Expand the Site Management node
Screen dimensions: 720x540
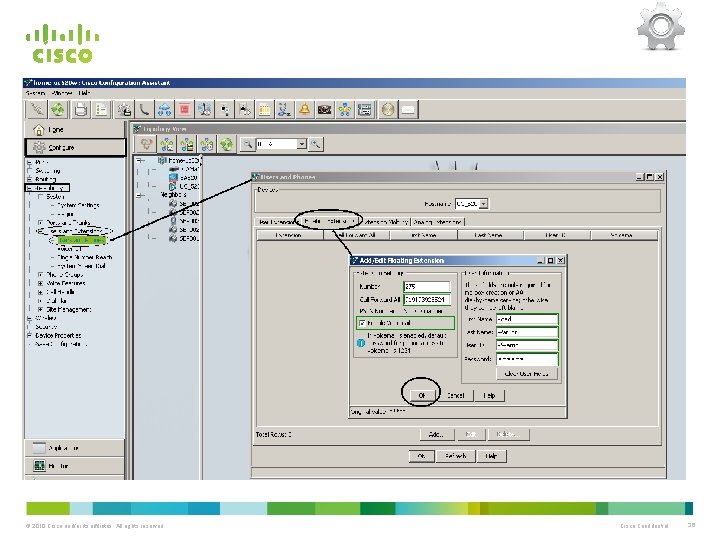(x=40, y=309)
